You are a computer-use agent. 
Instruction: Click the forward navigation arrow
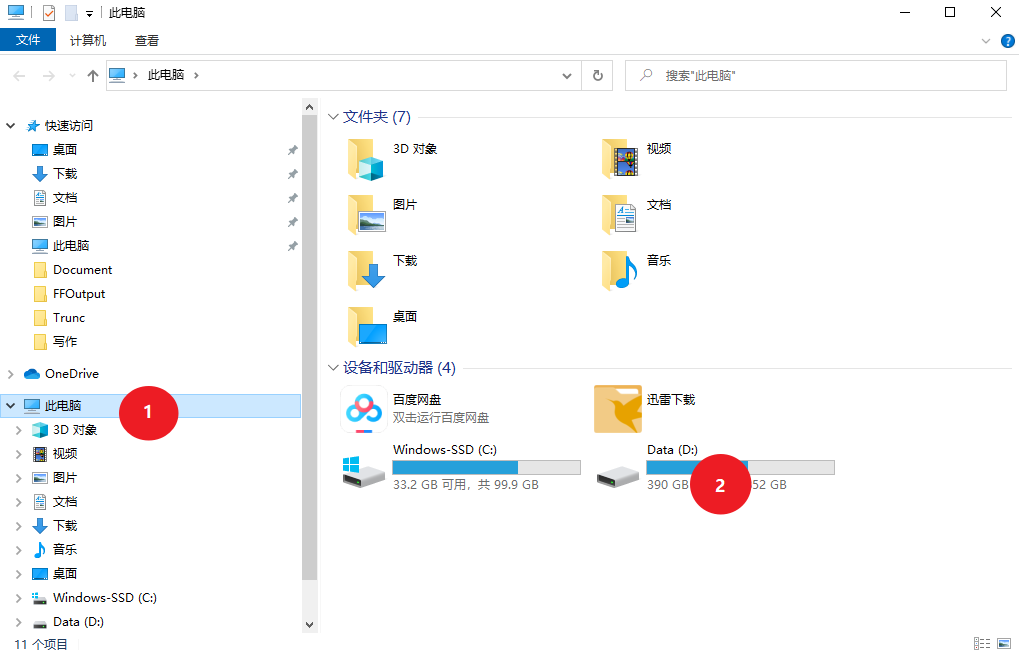pyautogui.click(x=49, y=76)
